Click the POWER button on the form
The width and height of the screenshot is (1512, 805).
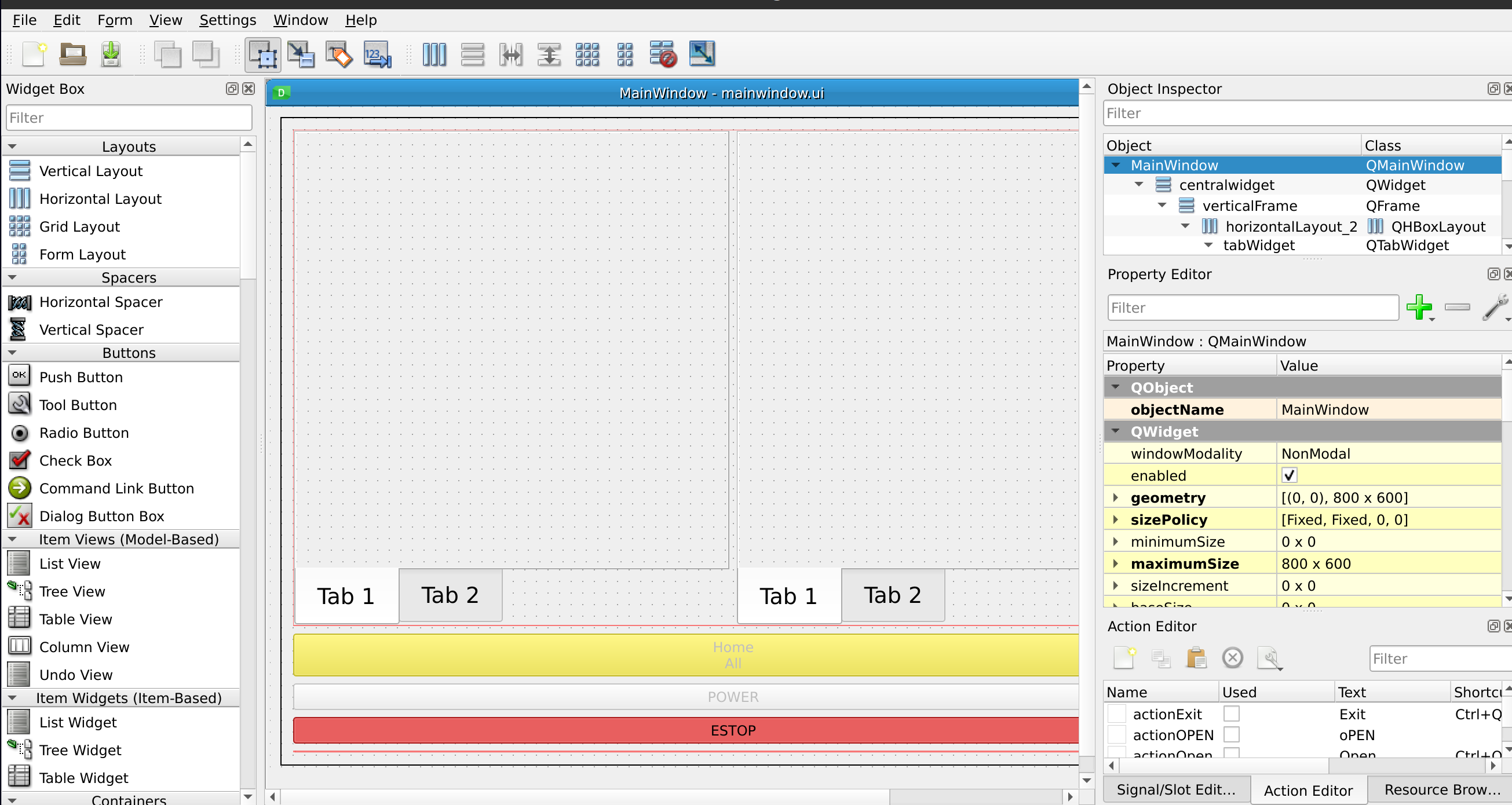685,697
